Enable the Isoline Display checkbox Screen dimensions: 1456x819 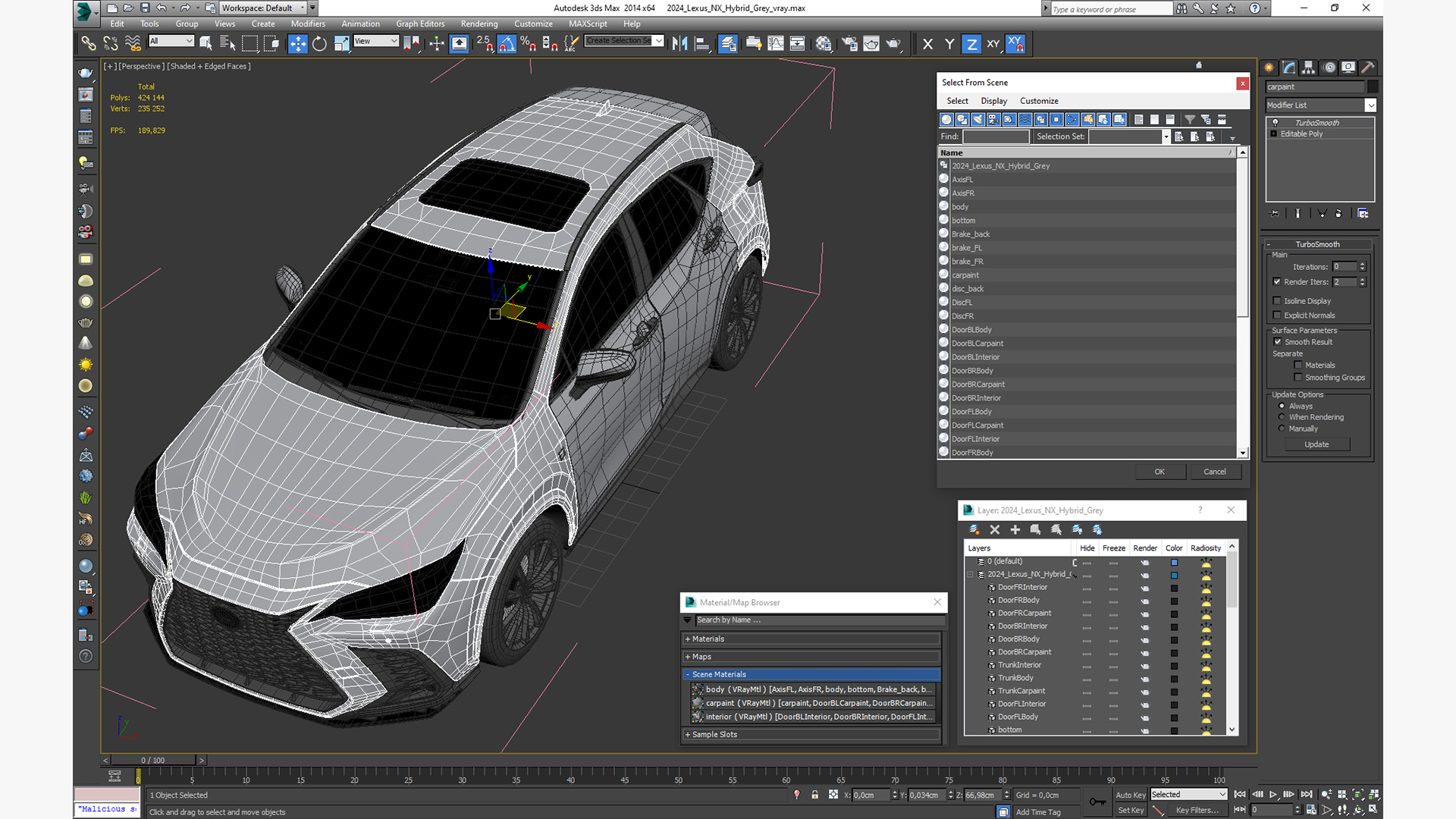pos(1277,301)
